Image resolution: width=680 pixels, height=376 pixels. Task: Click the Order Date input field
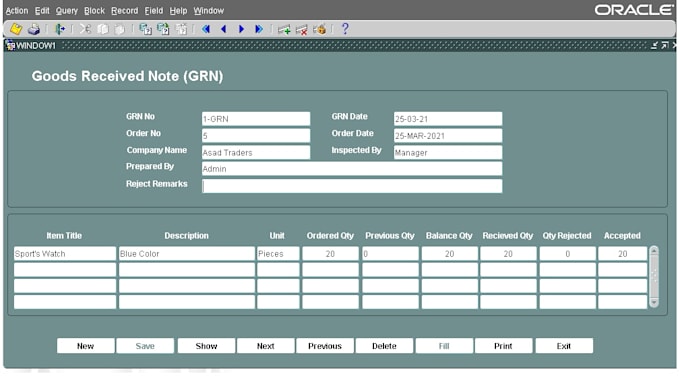[448, 136]
